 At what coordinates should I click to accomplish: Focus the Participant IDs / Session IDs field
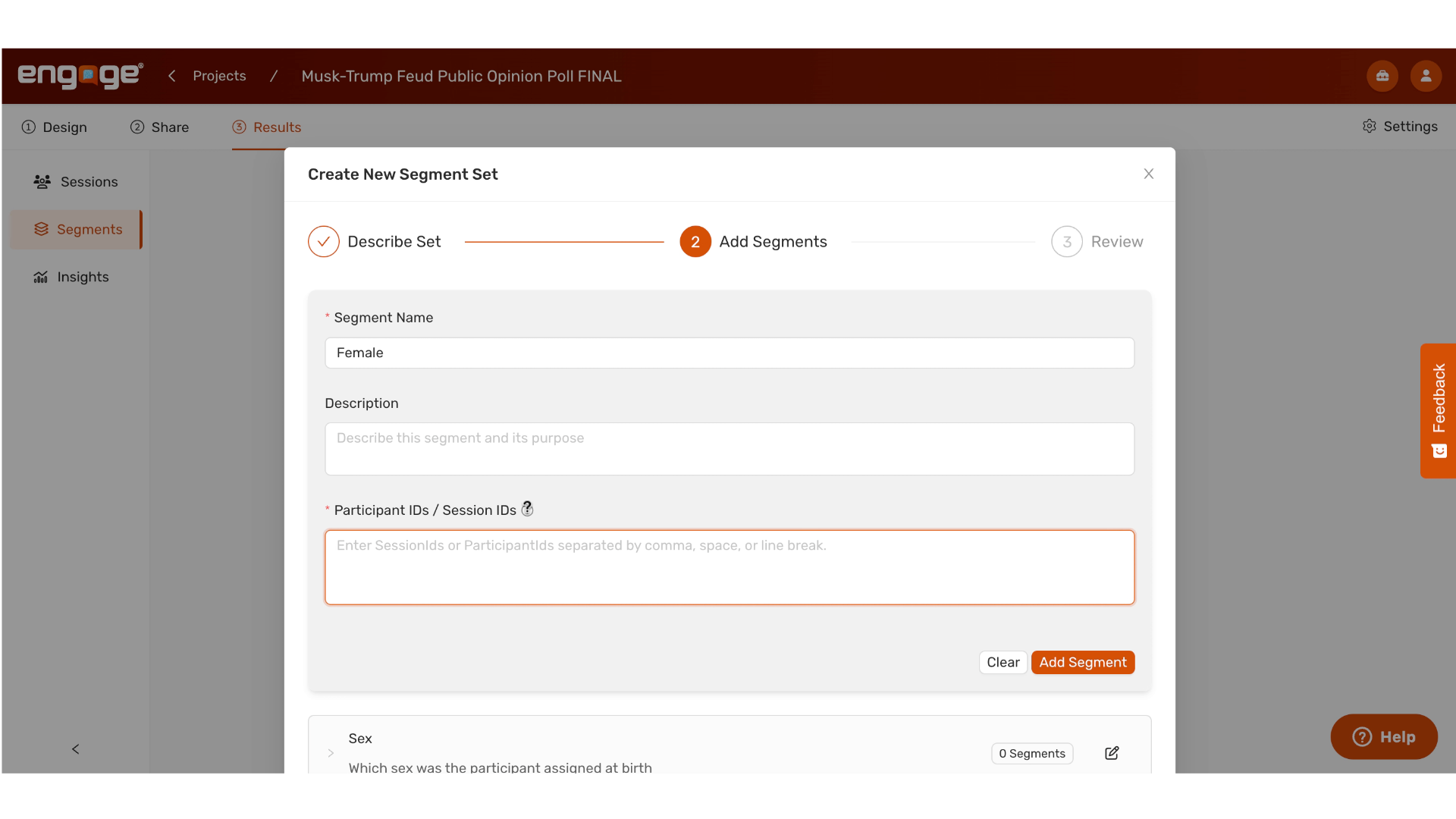(x=730, y=567)
